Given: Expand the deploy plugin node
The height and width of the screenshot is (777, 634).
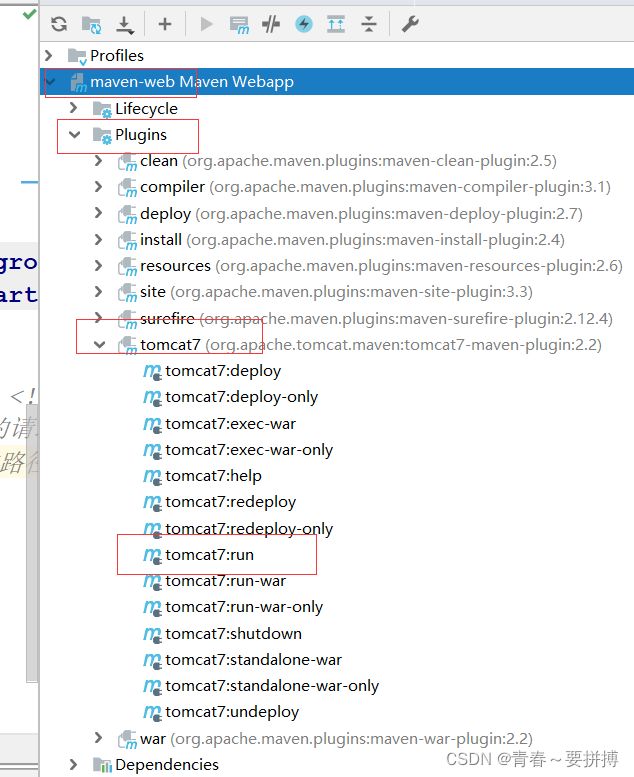Looking at the screenshot, I should click(99, 213).
